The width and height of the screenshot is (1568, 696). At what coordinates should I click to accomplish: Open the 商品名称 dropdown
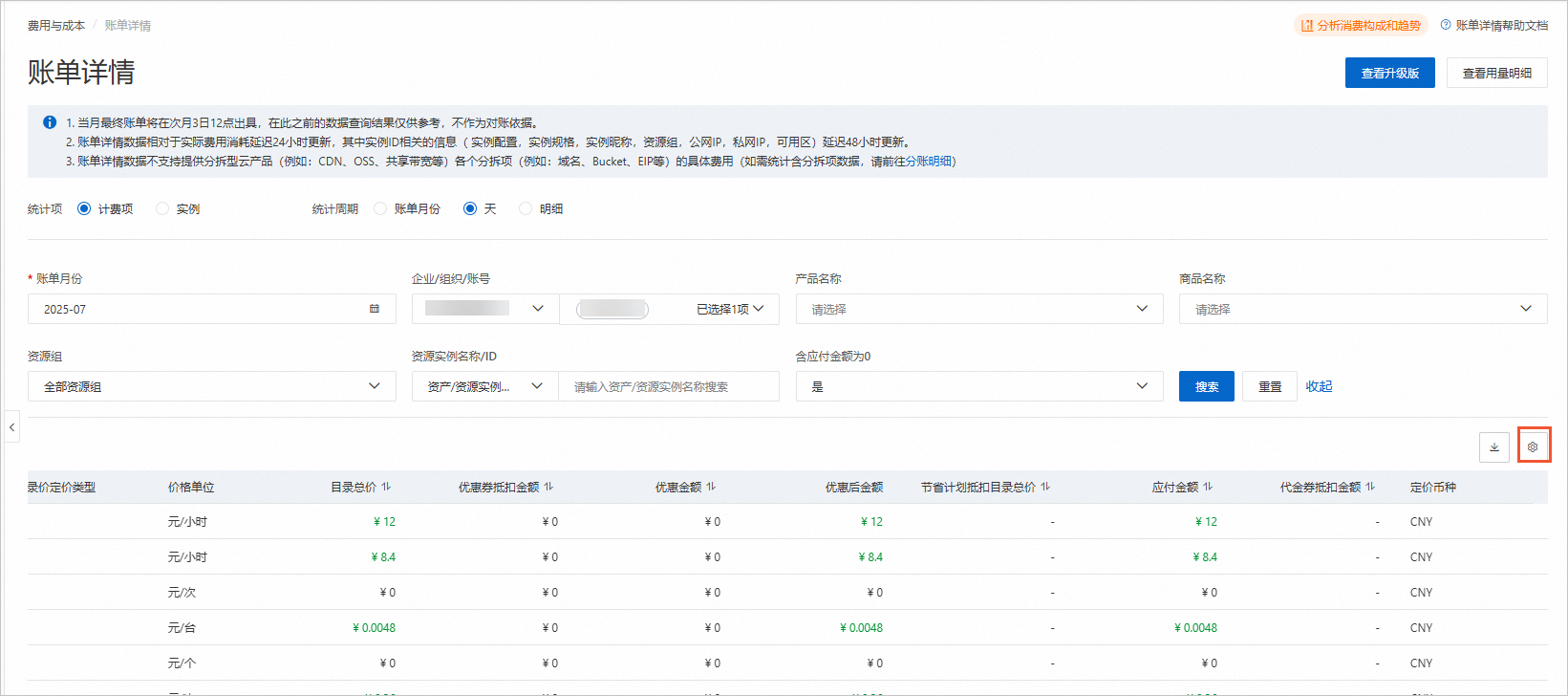click(1364, 309)
